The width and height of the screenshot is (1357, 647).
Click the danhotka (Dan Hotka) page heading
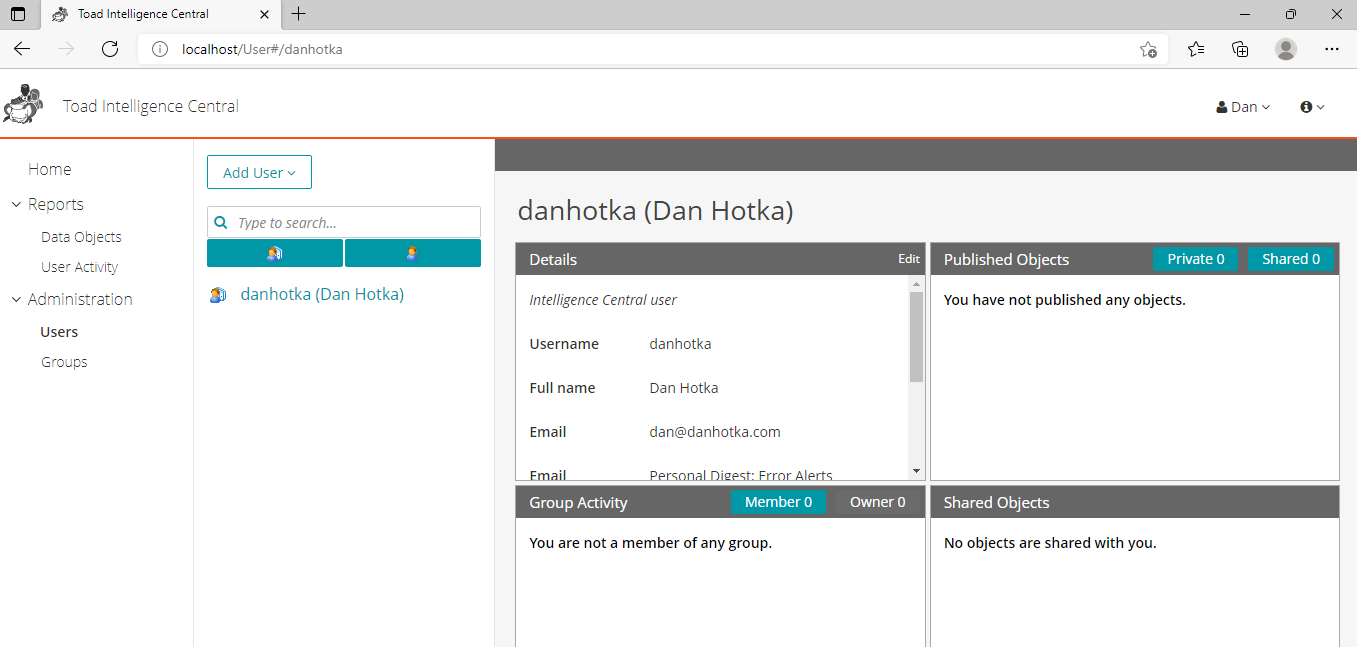655,211
